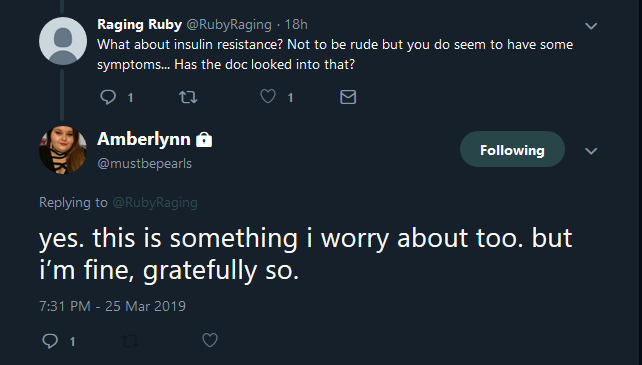
Task: View Amberlynn's profile photo
Action: tap(63, 150)
